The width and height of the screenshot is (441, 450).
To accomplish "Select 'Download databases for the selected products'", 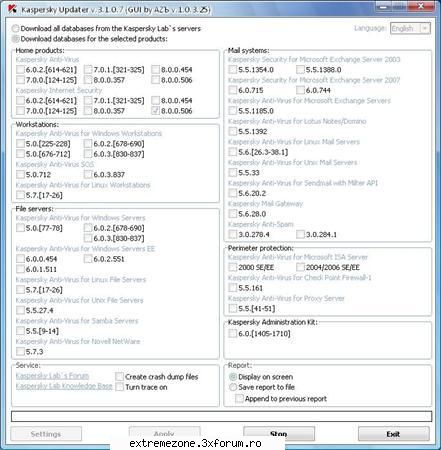I will (15, 39).
